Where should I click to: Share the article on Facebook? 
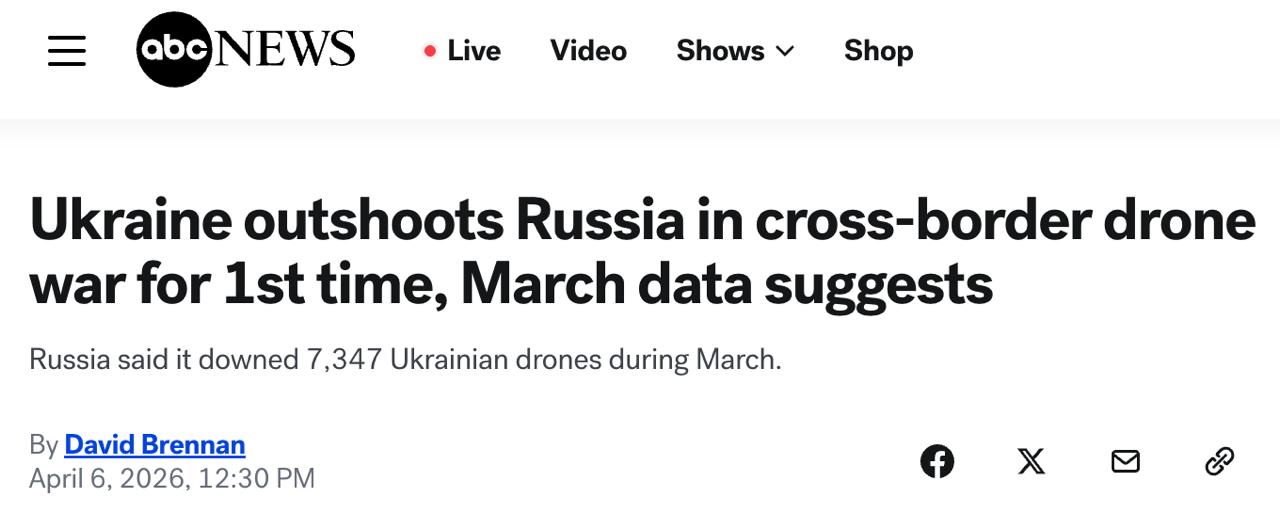937,461
